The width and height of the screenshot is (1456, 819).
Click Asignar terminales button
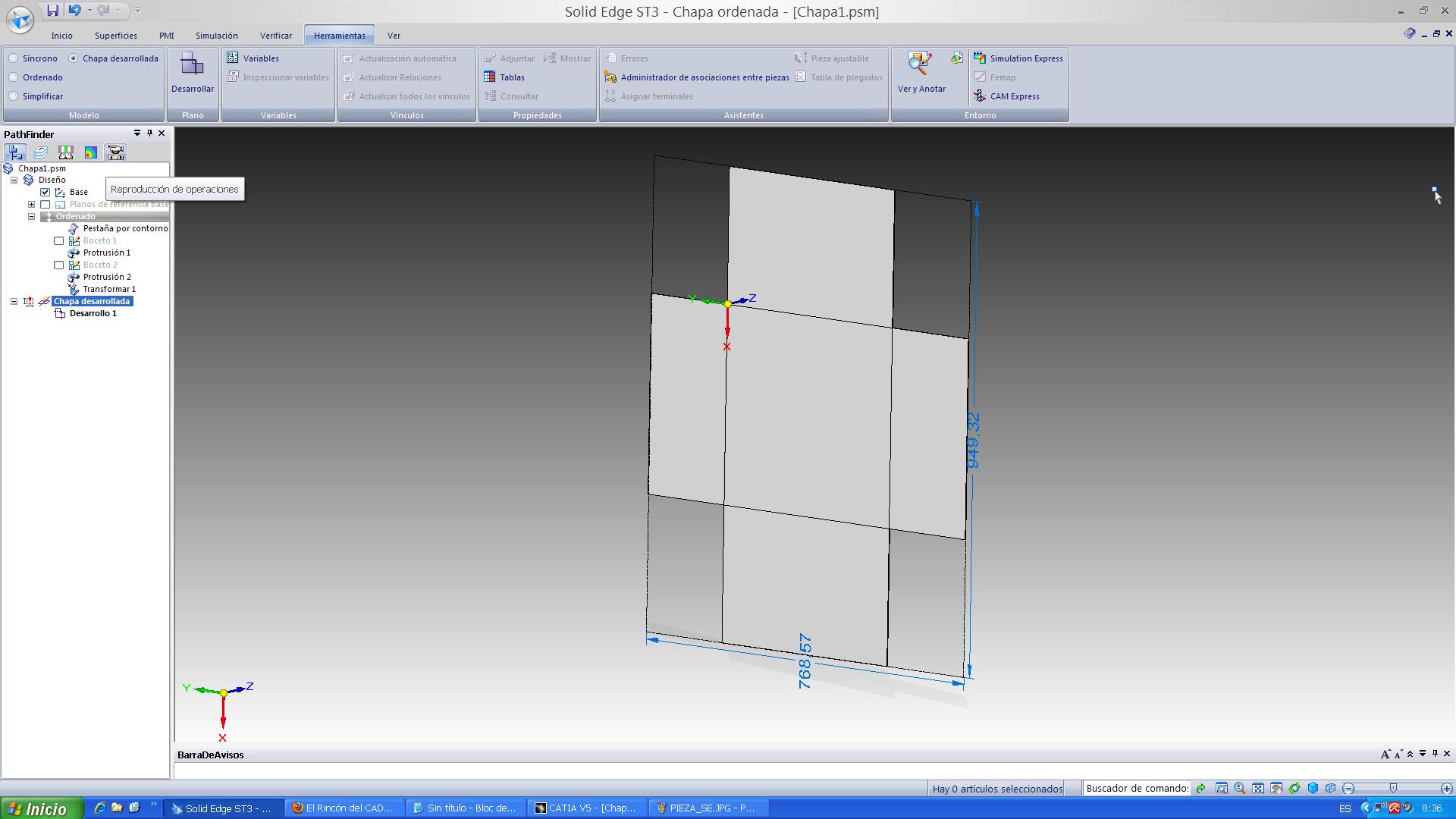coord(657,95)
